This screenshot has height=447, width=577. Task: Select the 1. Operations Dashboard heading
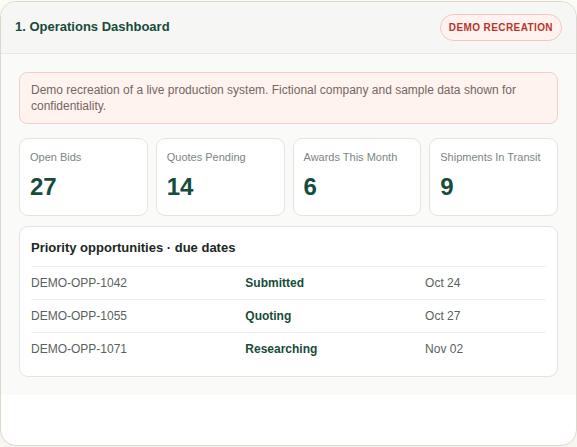pyautogui.click(x=92, y=27)
